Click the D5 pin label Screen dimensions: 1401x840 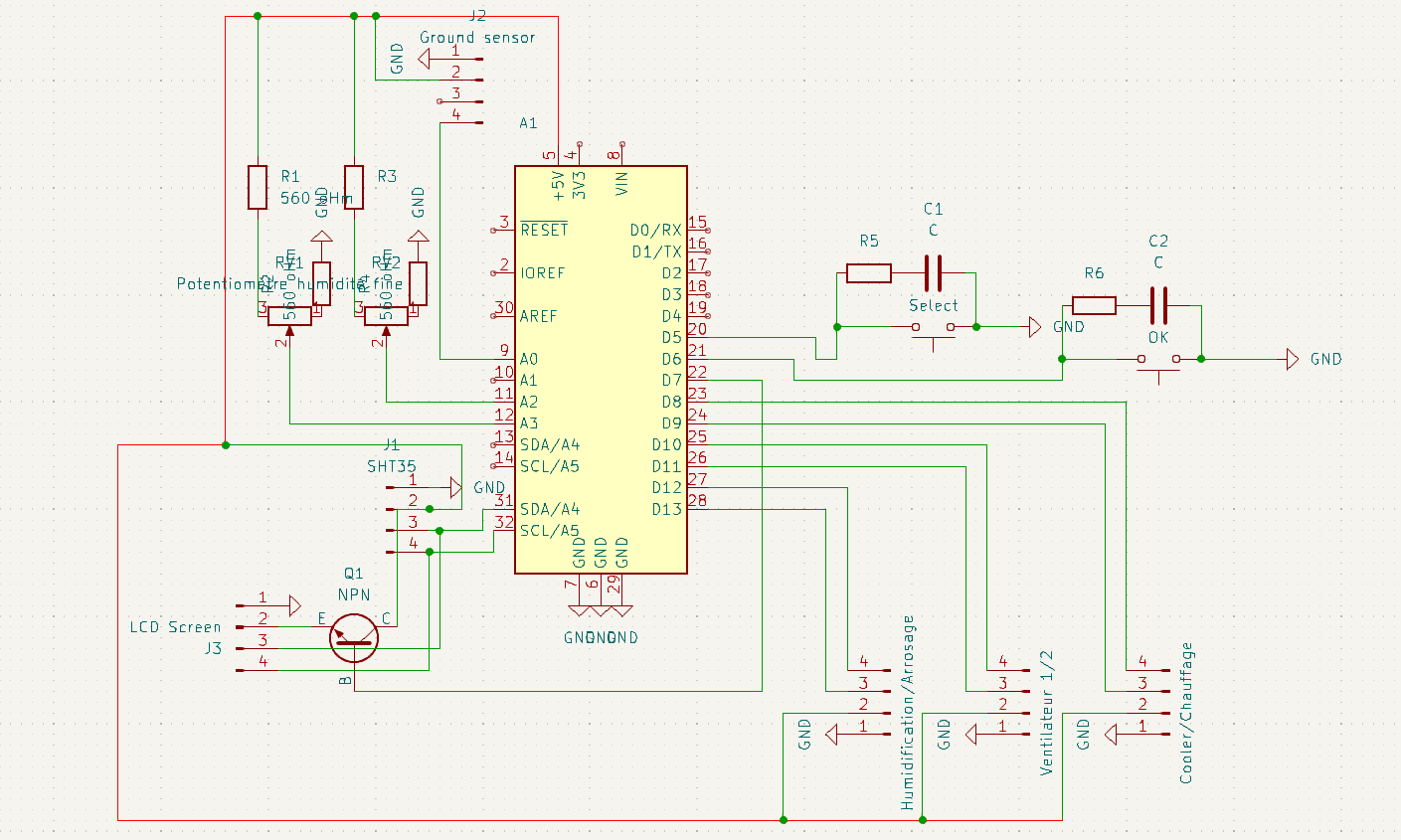[x=672, y=337]
